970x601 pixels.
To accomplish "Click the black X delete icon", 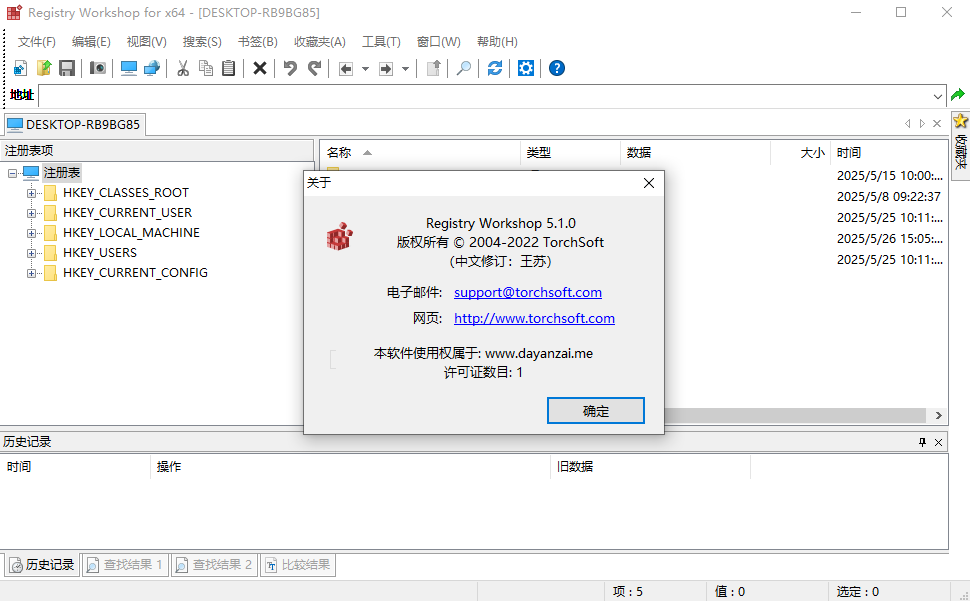I will click(260, 68).
